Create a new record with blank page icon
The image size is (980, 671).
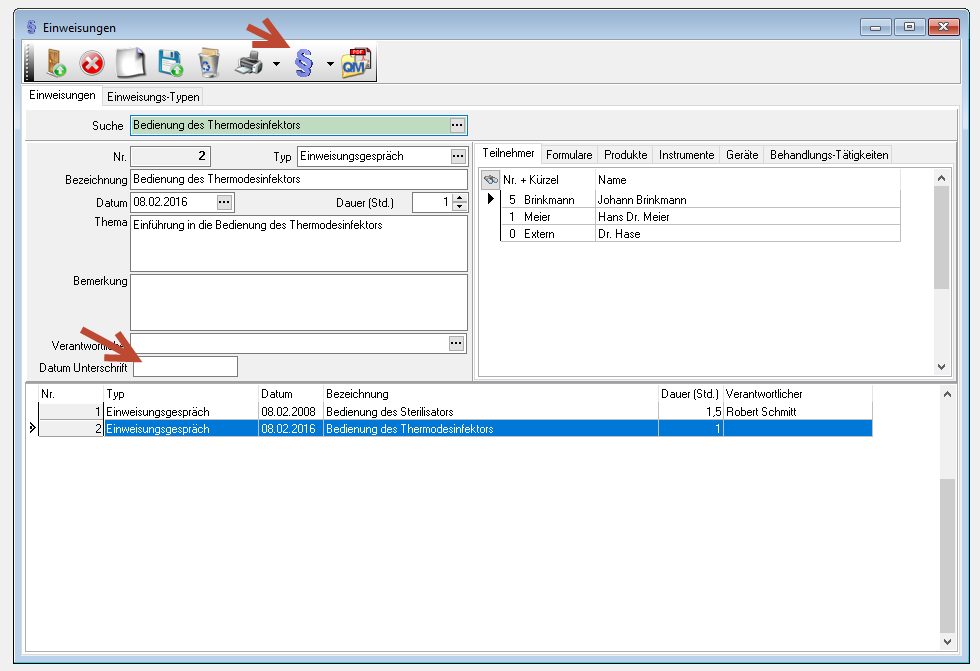coord(131,64)
